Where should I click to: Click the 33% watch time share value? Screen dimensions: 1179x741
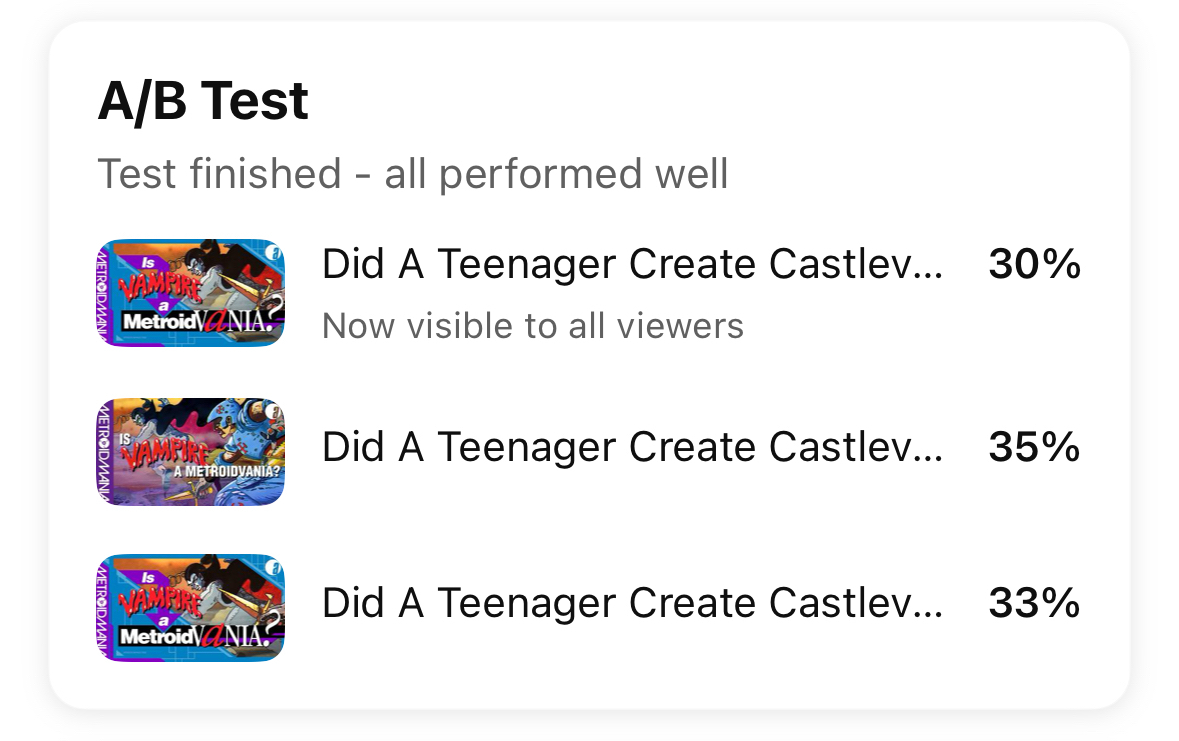coord(1034,604)
